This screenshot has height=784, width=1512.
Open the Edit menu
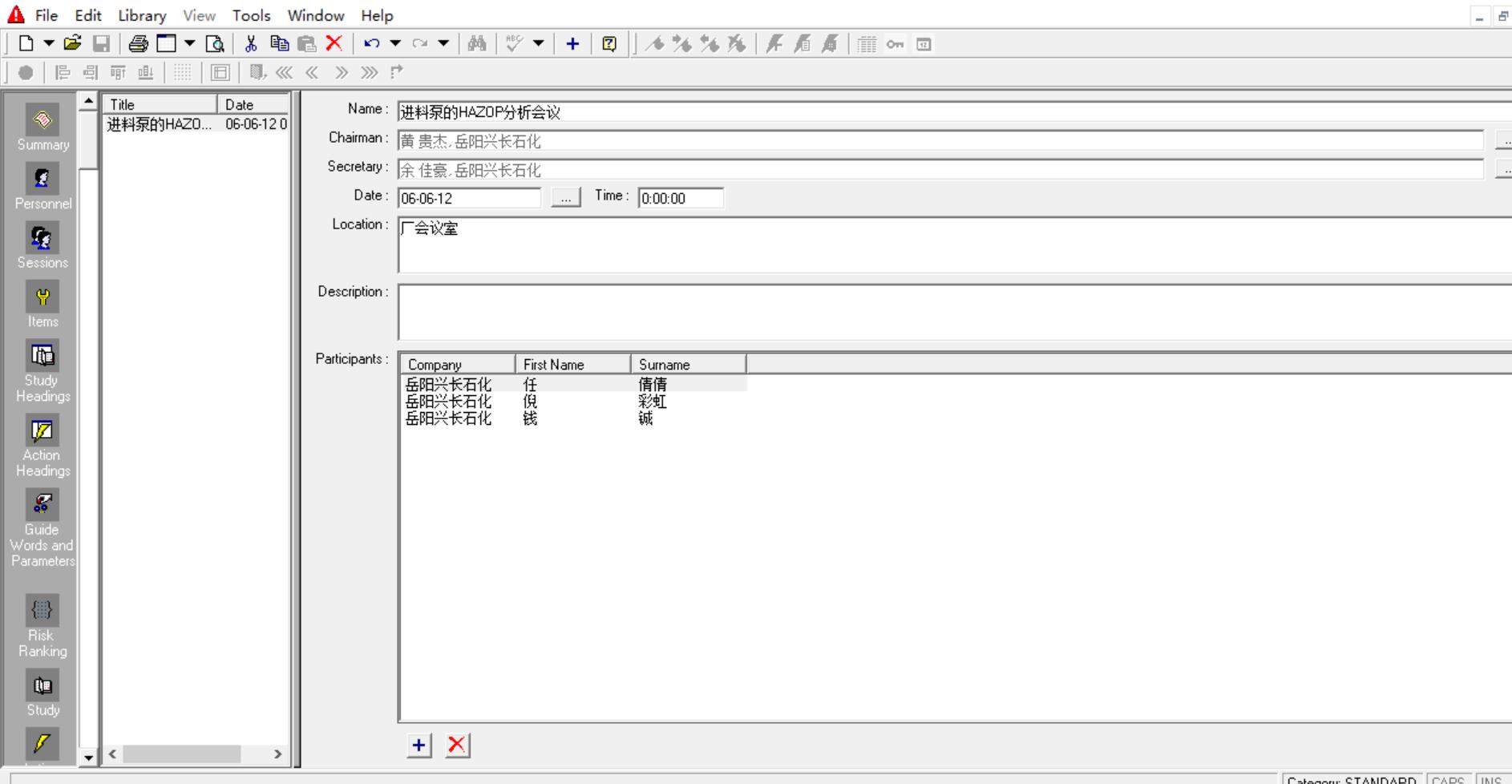point(88,15)
